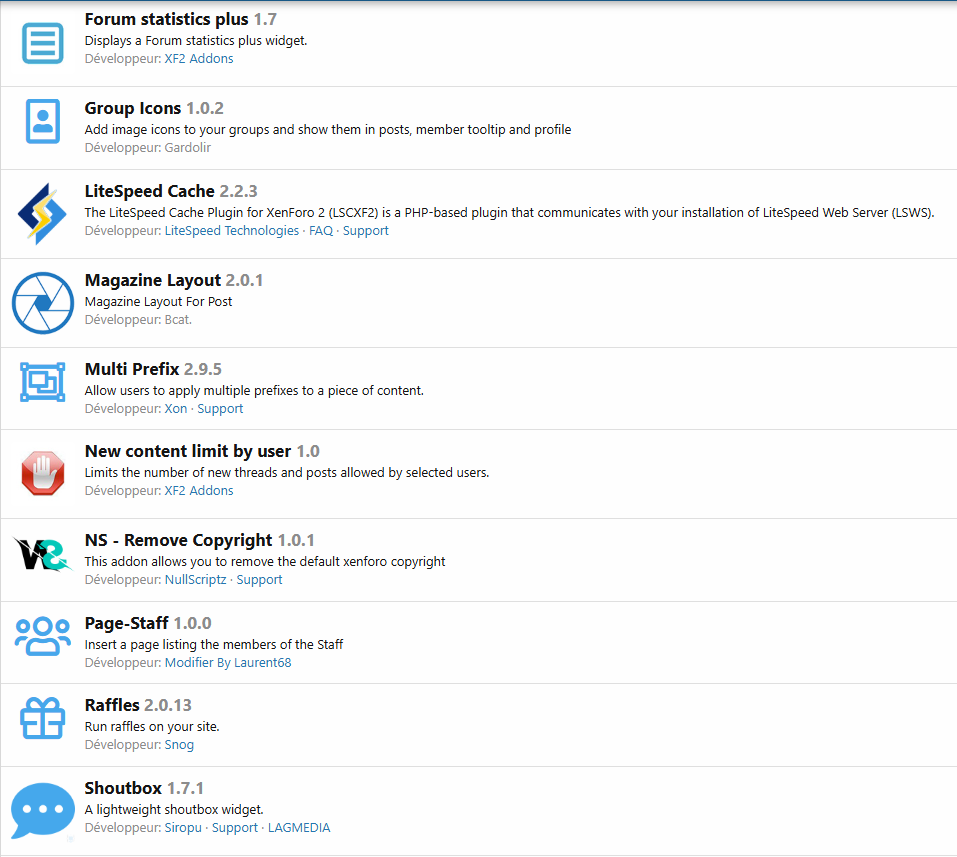Open the Multi Prefix Support link

pyautogui.click(x=220, y=409)
